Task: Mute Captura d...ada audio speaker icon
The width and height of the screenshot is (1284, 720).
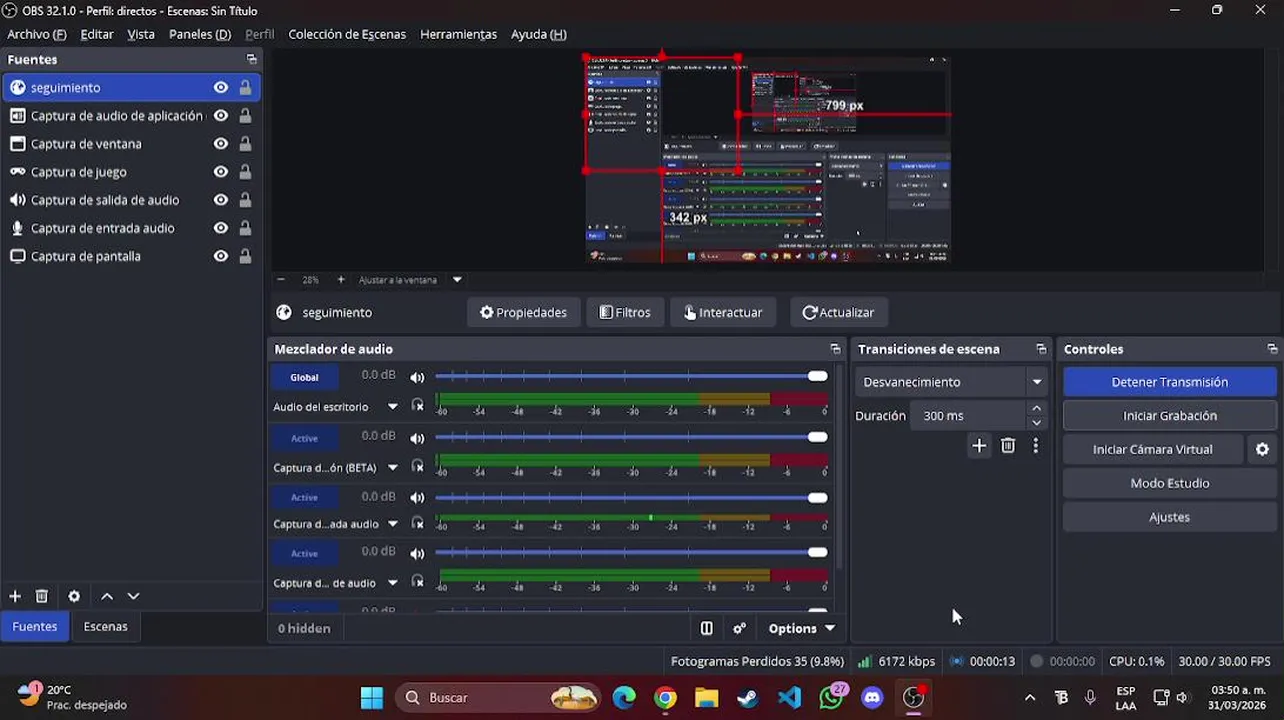Action: point(417,497)
